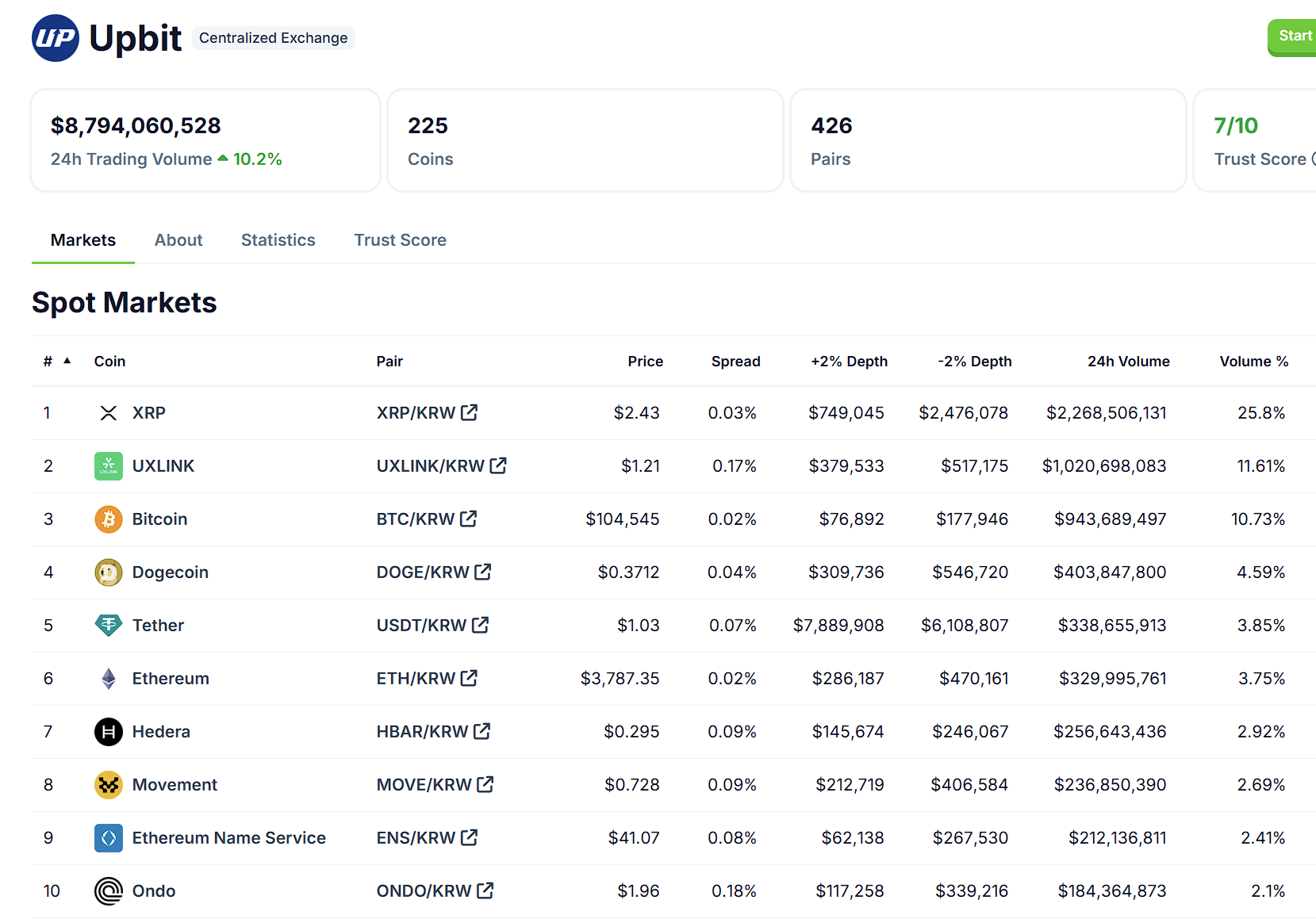Open external link icon next to UXLINK/KRW
Viewport: 1316px width, 919px height.
(498, 465)
